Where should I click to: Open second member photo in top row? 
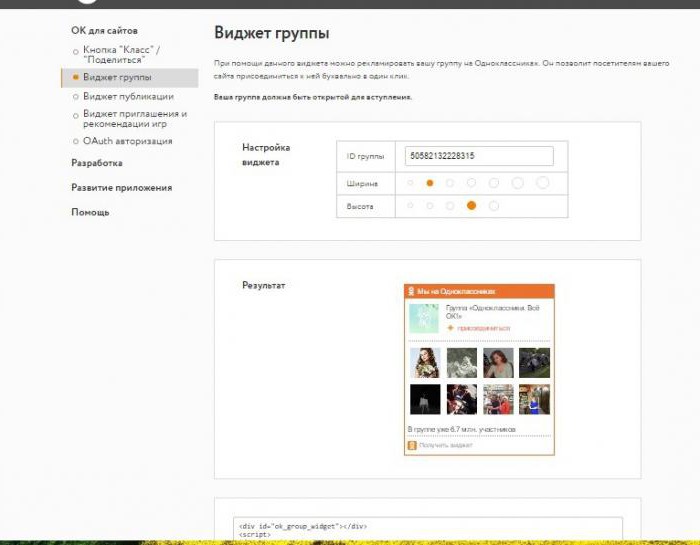pos(462,363)
